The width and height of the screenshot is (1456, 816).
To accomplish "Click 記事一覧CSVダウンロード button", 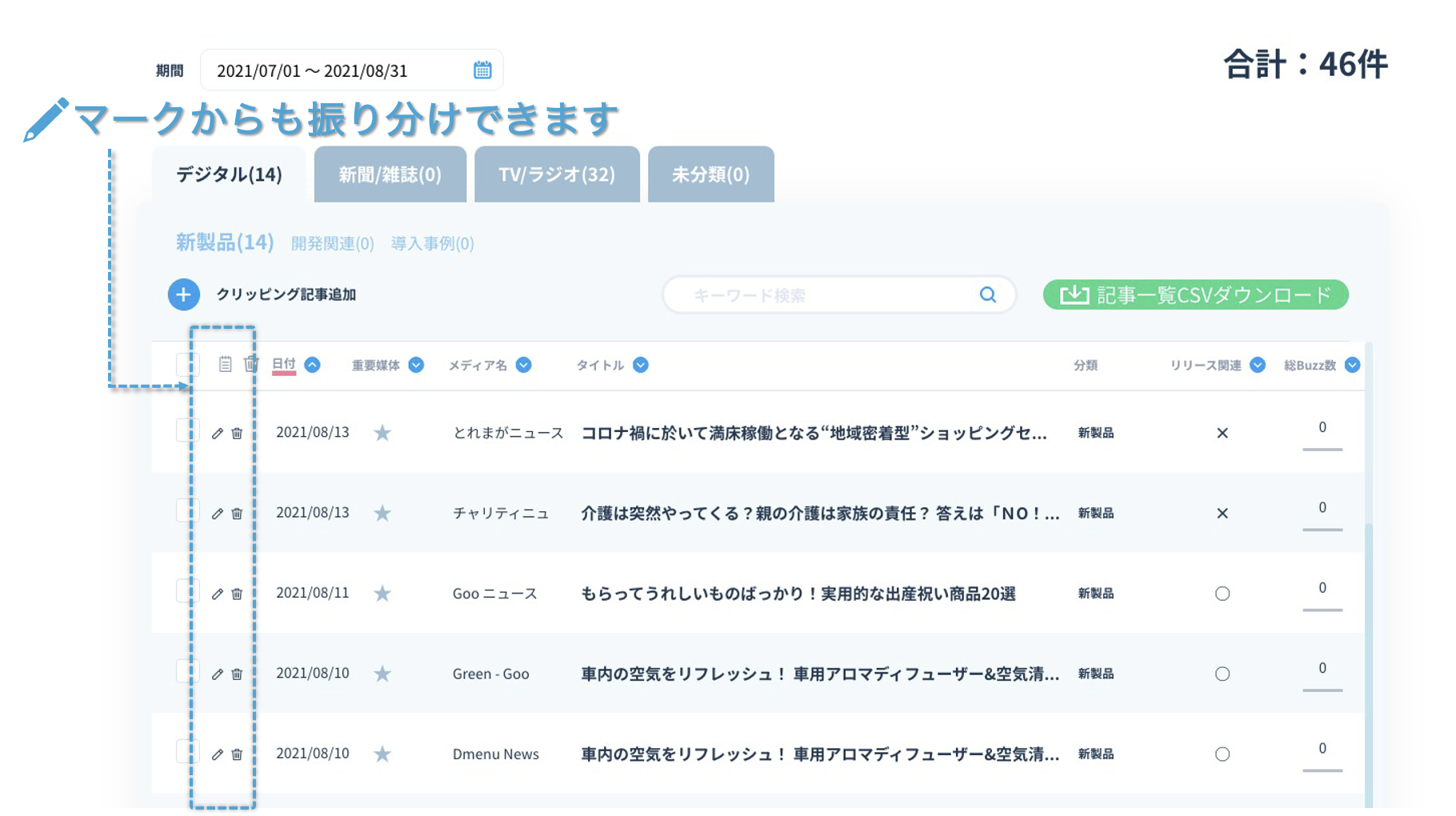I will point(1195,295).
